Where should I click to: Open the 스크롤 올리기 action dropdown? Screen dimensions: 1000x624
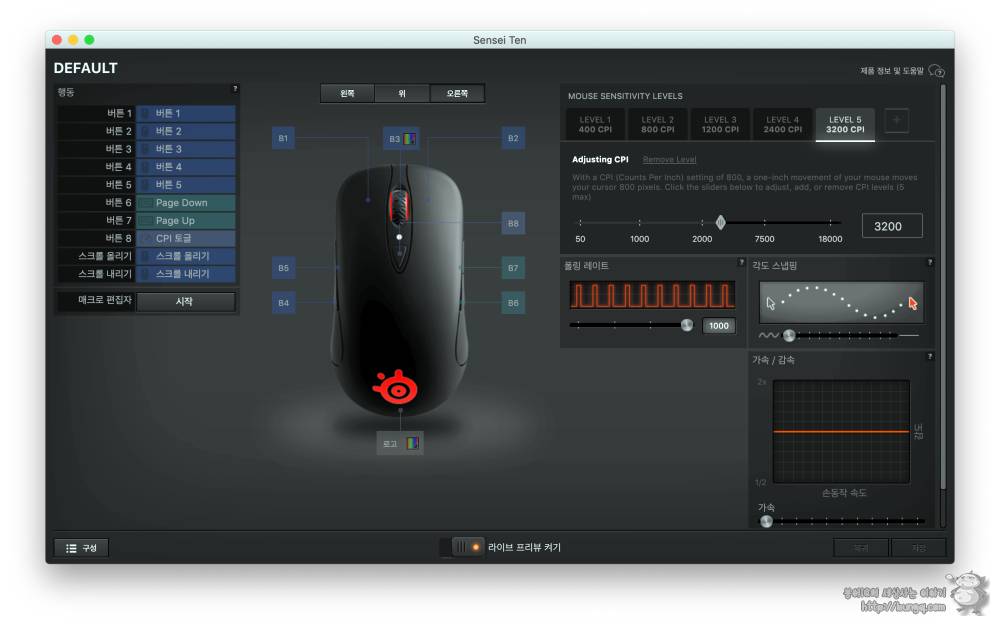pos(186,256)
